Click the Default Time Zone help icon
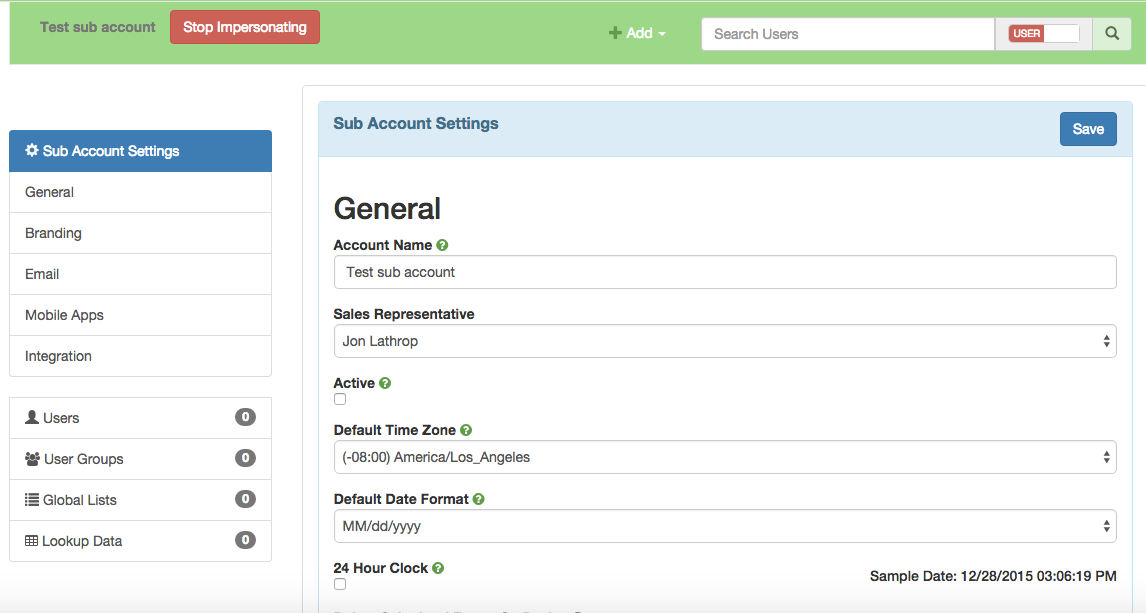 point(466,430)
